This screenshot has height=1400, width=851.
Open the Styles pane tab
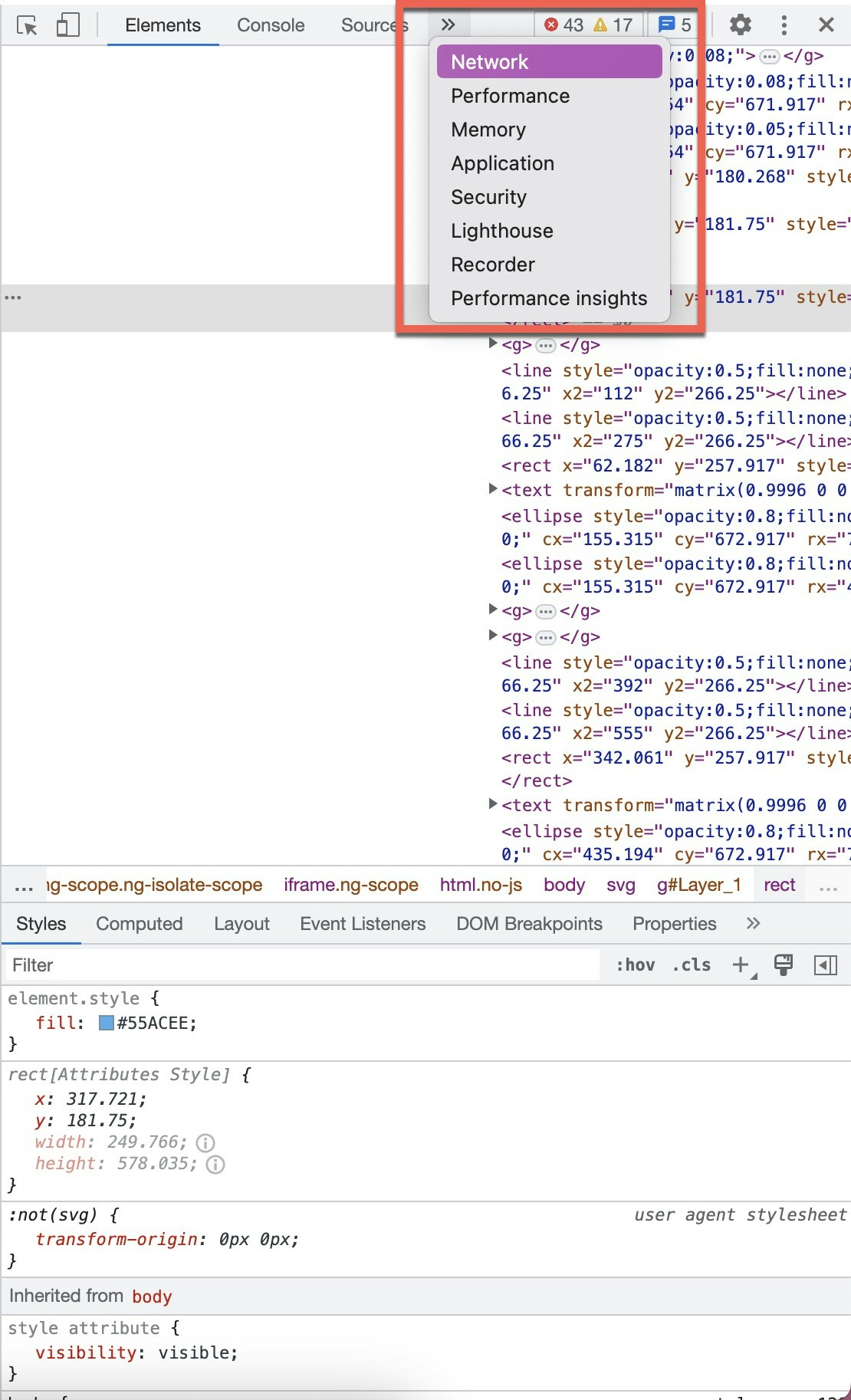click(41, 924)
